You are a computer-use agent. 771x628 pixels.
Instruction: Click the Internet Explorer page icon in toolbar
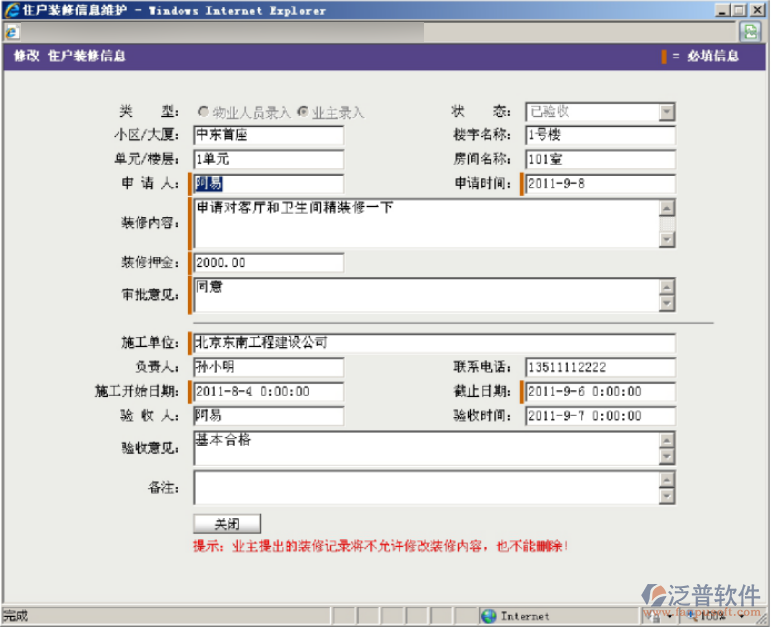(11, 32)
